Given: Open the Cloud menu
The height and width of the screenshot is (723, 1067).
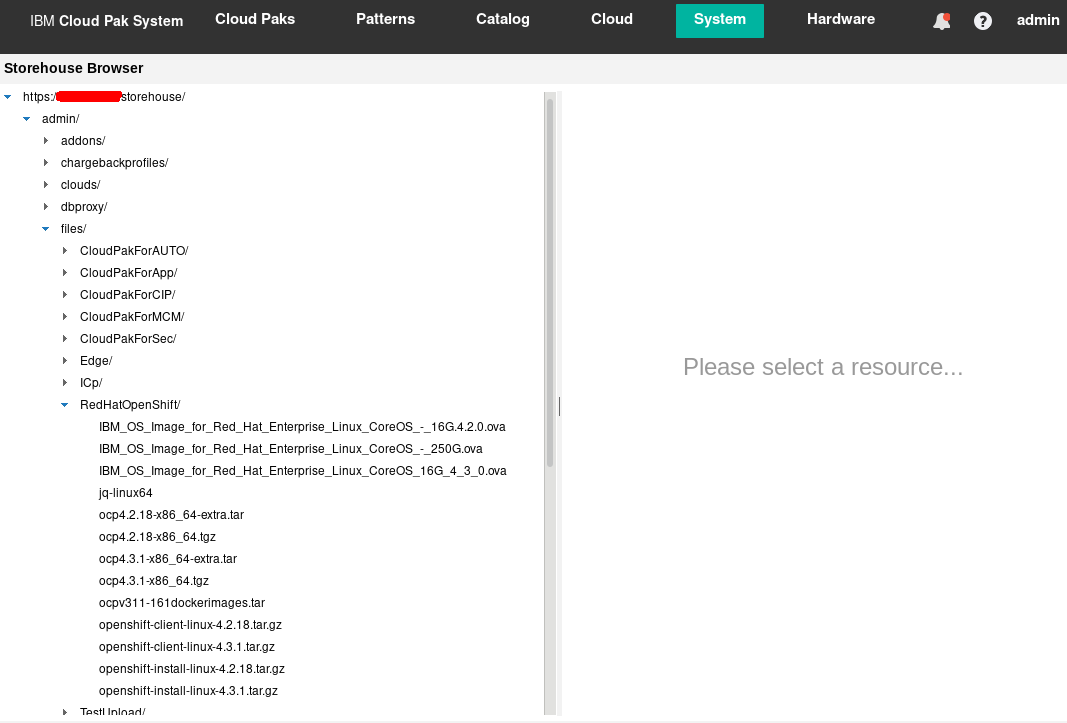Looking at the screenshot, I should [612, 19].
